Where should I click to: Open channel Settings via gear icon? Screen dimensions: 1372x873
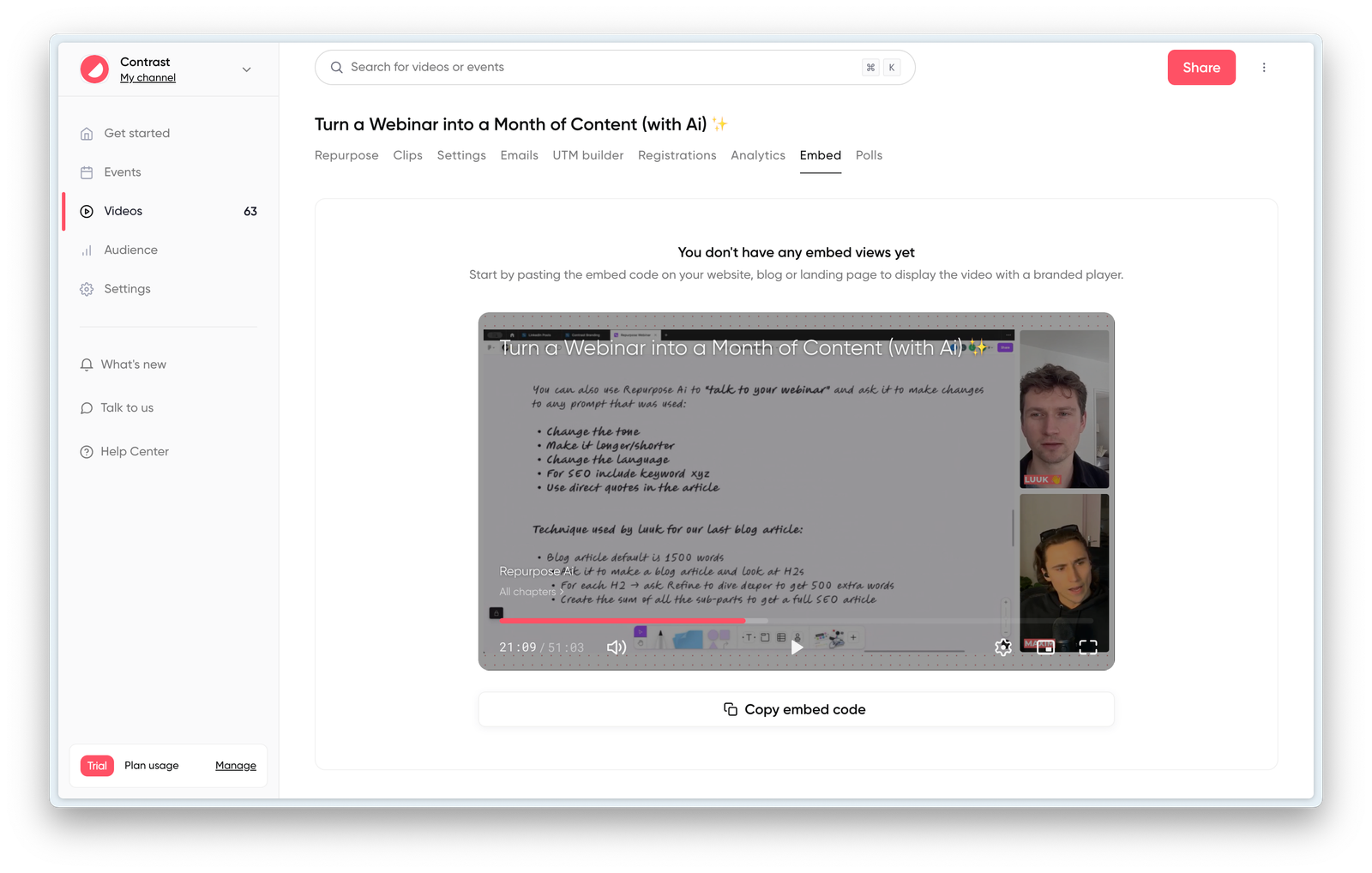tap(86, 289)
